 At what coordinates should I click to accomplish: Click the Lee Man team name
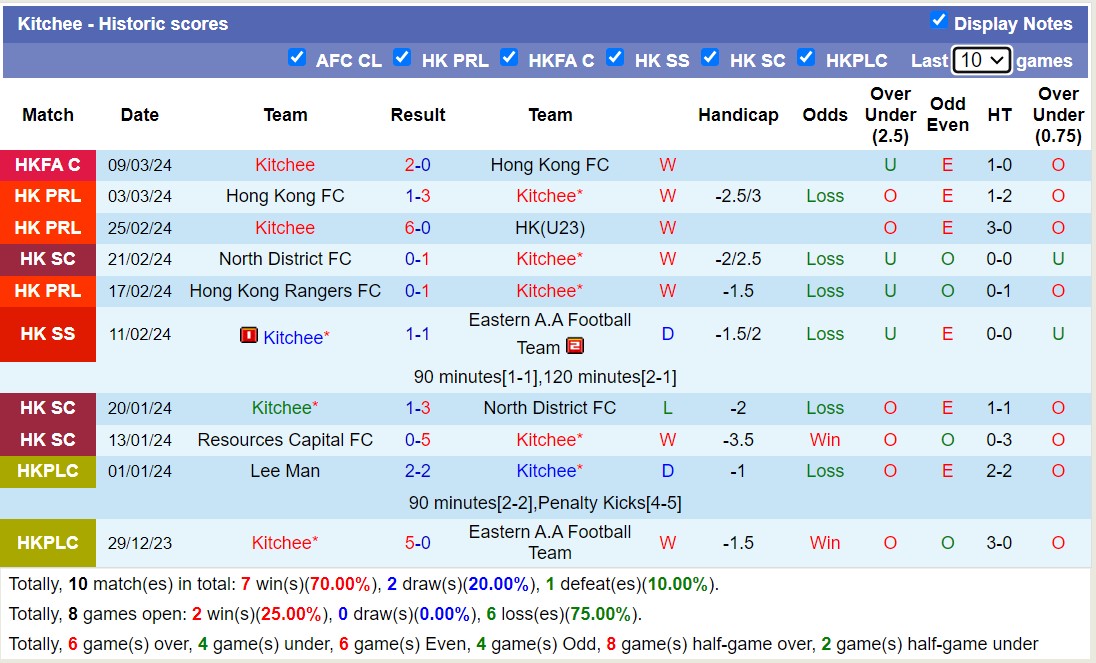click(x=285, y=471)
